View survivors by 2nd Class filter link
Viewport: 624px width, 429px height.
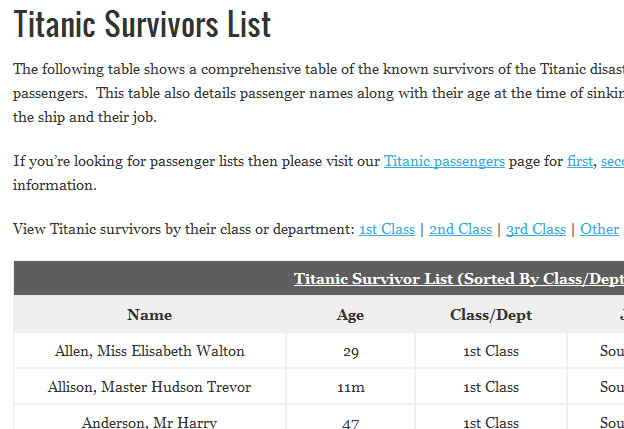point(460,229)
